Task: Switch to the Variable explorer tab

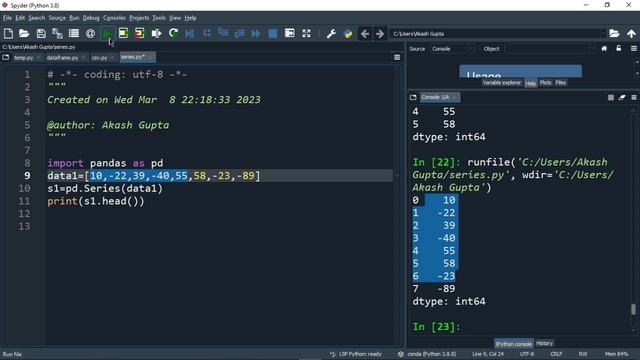Action: click(x=501, y=83)
